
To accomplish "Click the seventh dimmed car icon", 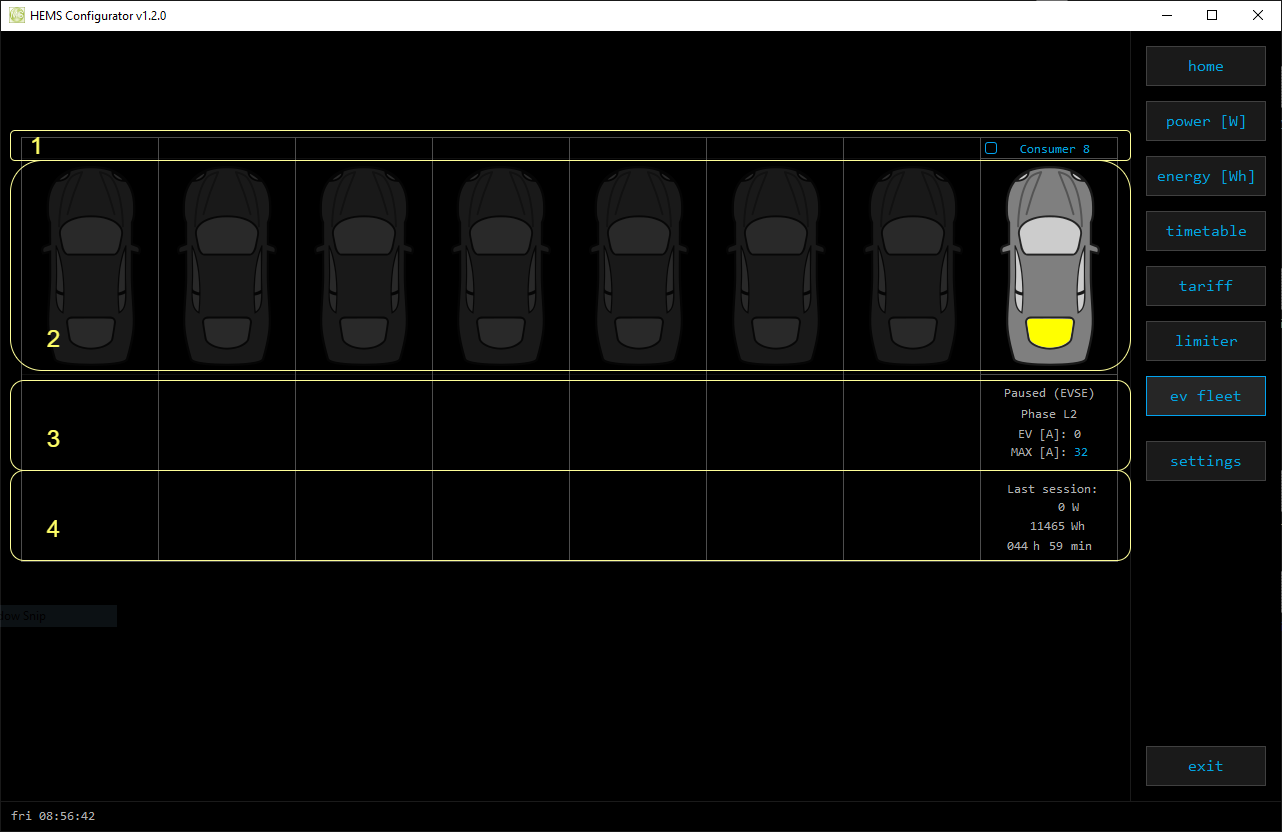I will point(912,266).
